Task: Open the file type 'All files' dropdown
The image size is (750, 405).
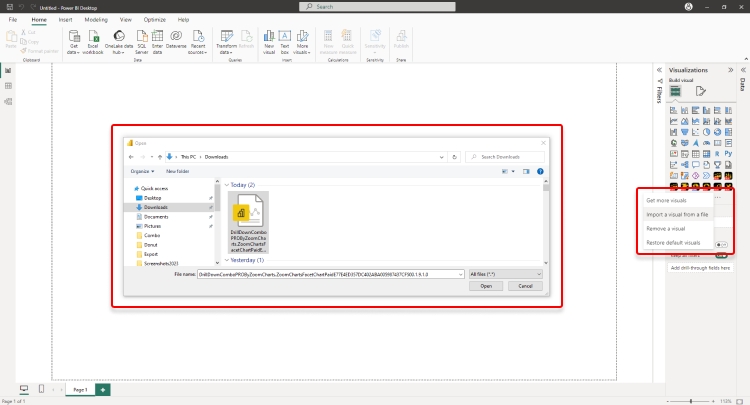Action: point(505,274)
